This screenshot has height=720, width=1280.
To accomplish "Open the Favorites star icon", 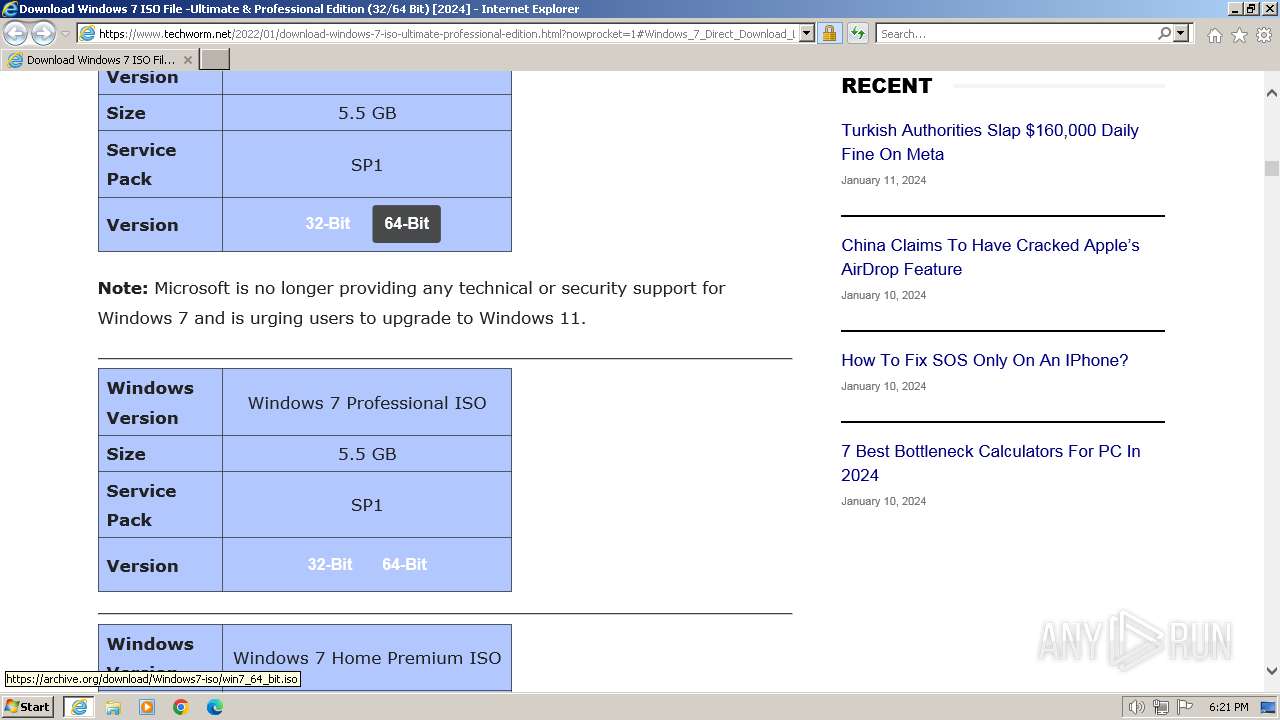I will coord(1239,35).
